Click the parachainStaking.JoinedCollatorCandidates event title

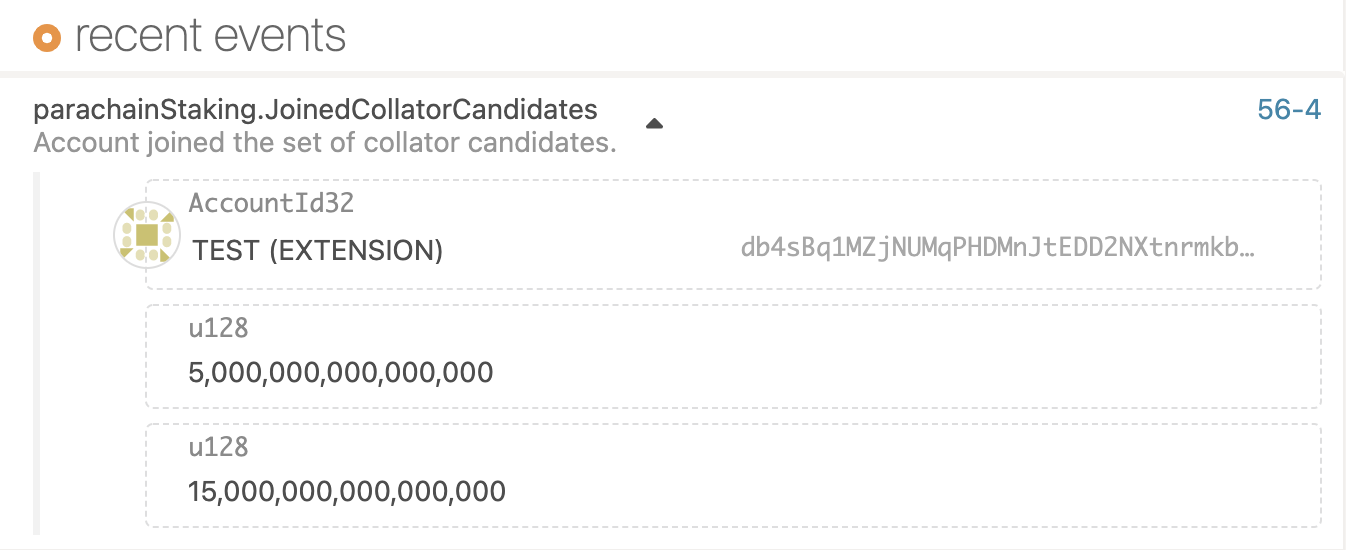click(x=315, y=109)
